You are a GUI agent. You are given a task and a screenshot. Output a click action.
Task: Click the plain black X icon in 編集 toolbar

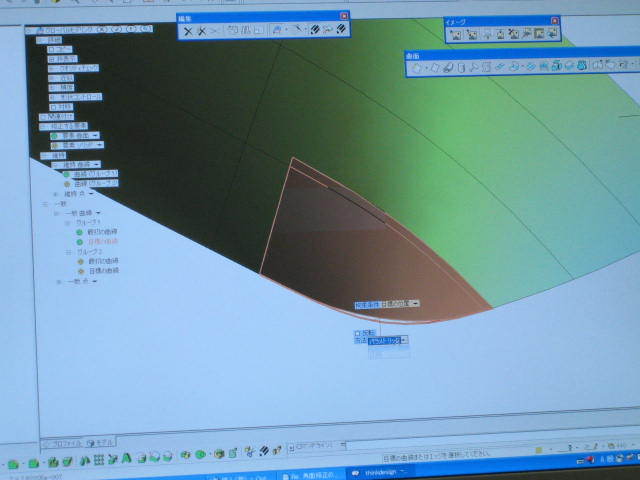point(188,31)
